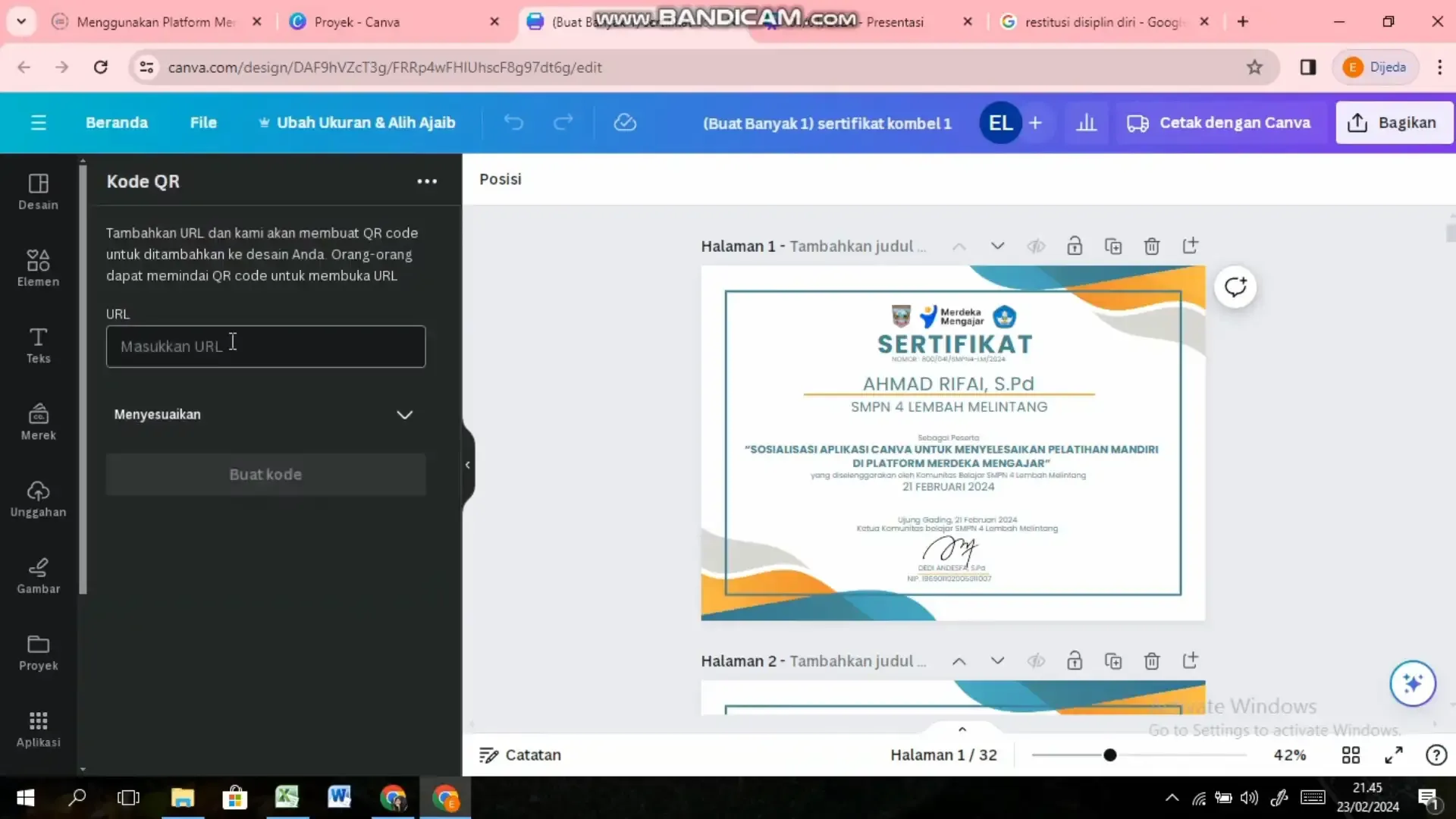Screen dimensions: 1456x819
Task: Delete page Halaman 2
Action: [x=1152, y=661]
